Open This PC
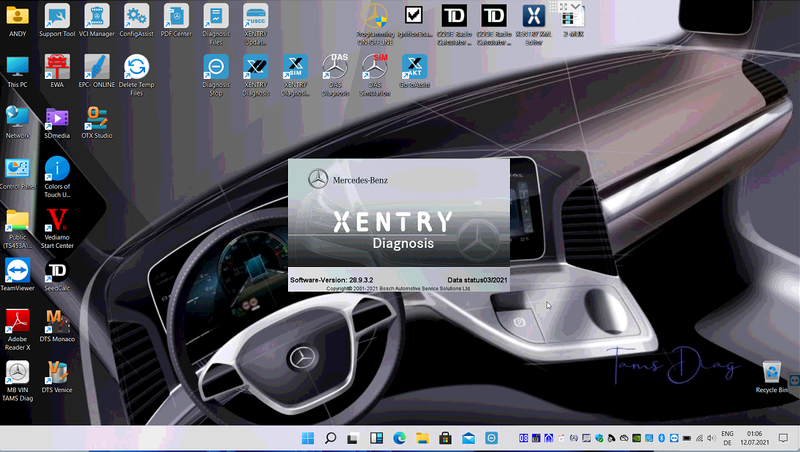The height and width of the screenshot is (452, 800). [17, 71]
